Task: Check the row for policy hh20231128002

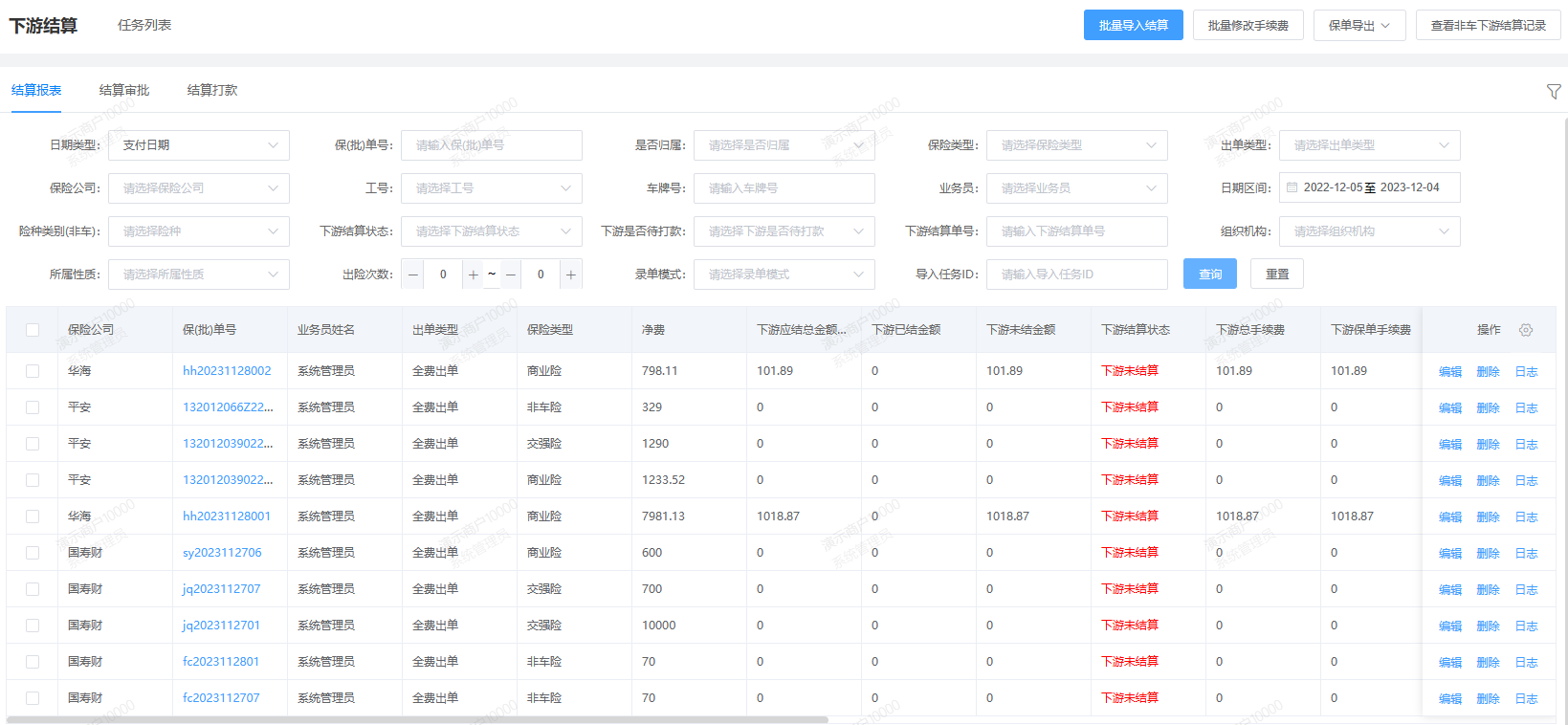Action: (33, 371)
